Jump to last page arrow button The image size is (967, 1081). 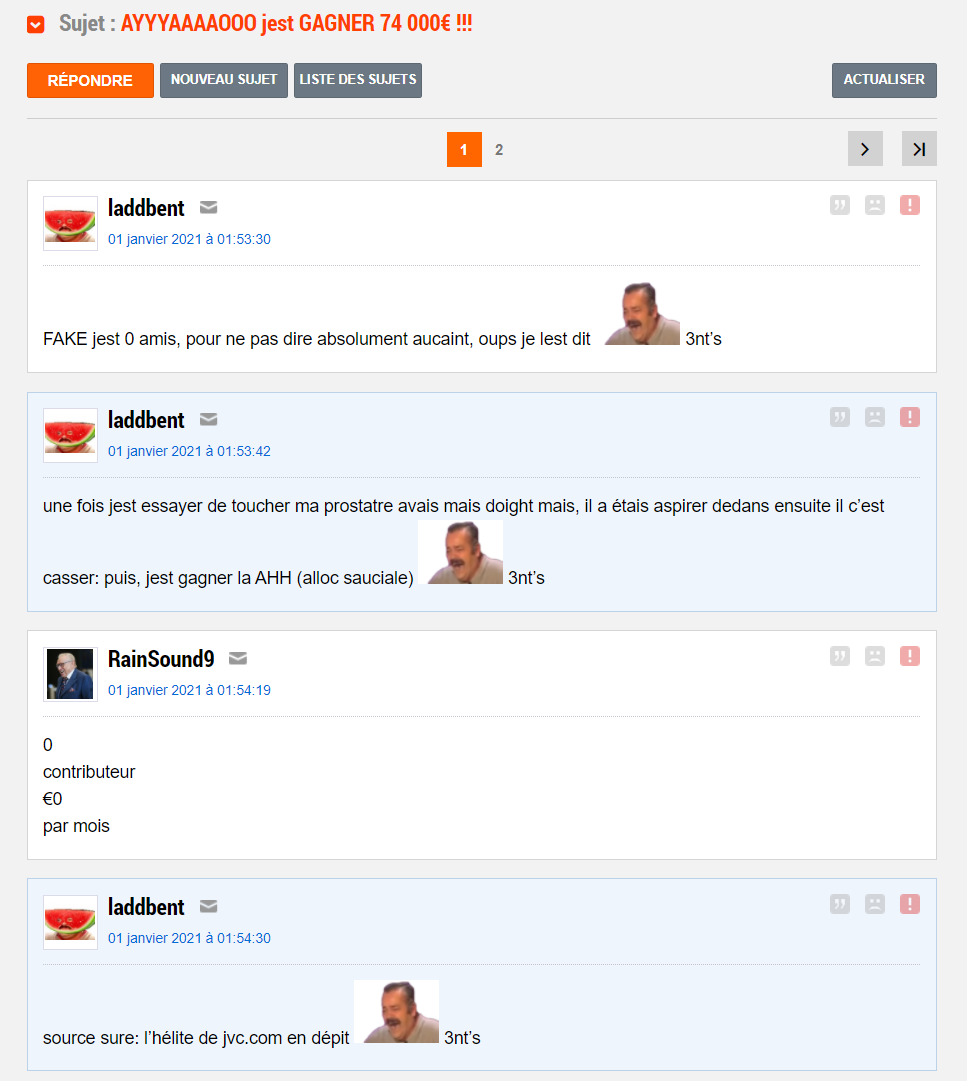pyautogui.click(x=919, y=149)
